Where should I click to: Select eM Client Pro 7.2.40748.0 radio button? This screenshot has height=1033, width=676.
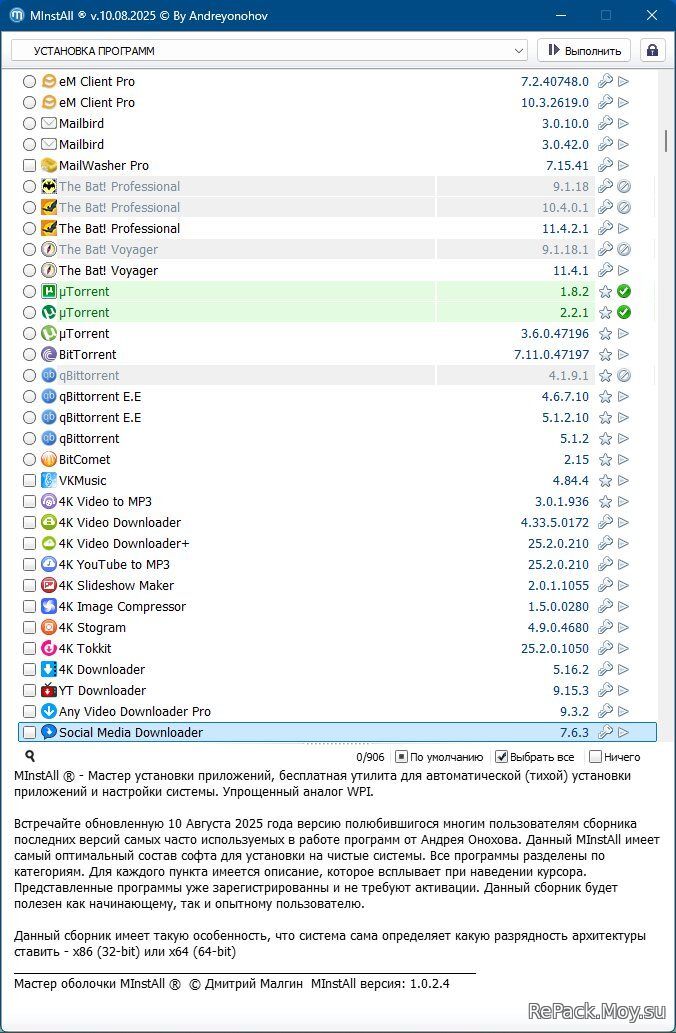coord(29,82)
